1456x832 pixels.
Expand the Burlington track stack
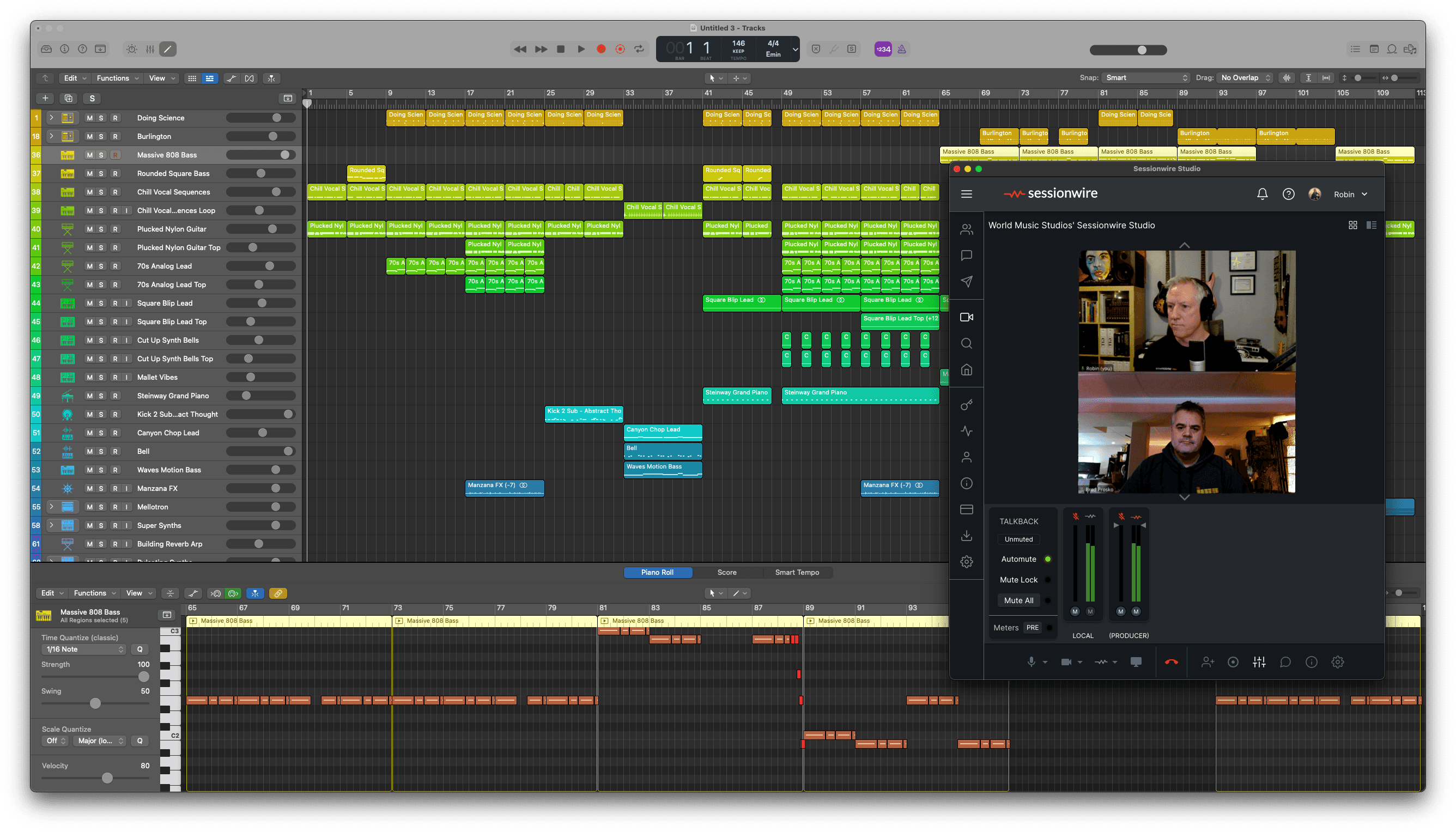51,137
